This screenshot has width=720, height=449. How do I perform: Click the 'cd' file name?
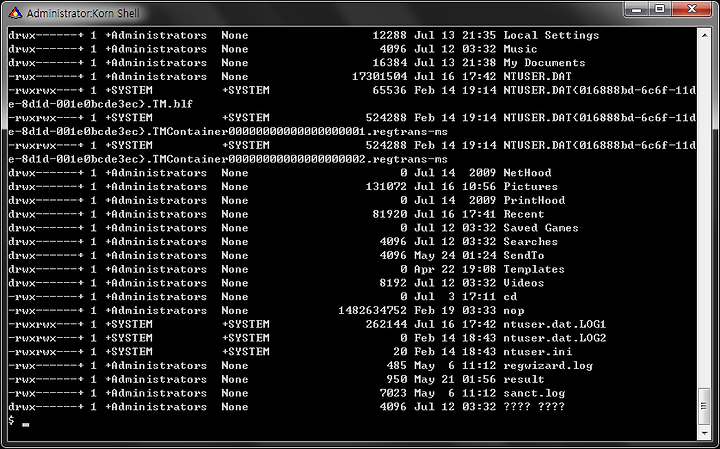click(x=510, y=297)
